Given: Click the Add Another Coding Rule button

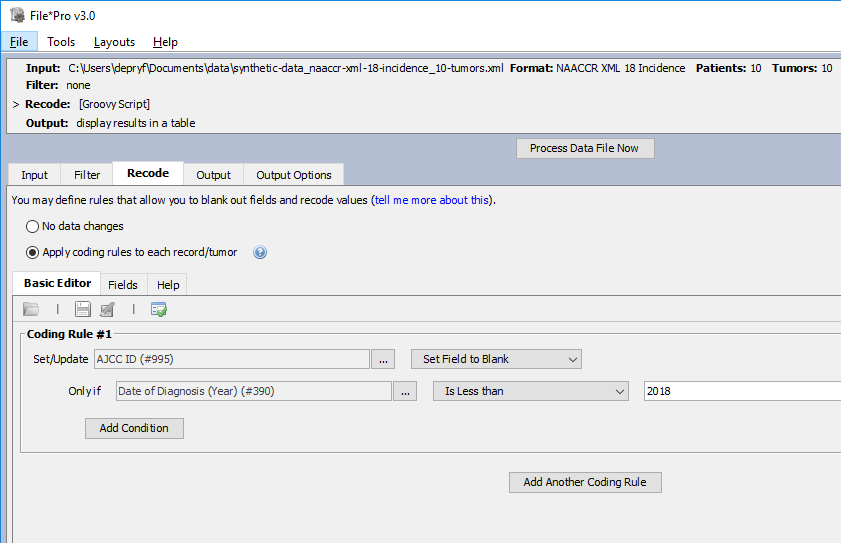Looking at the screenshot, I should coord(585,482).
